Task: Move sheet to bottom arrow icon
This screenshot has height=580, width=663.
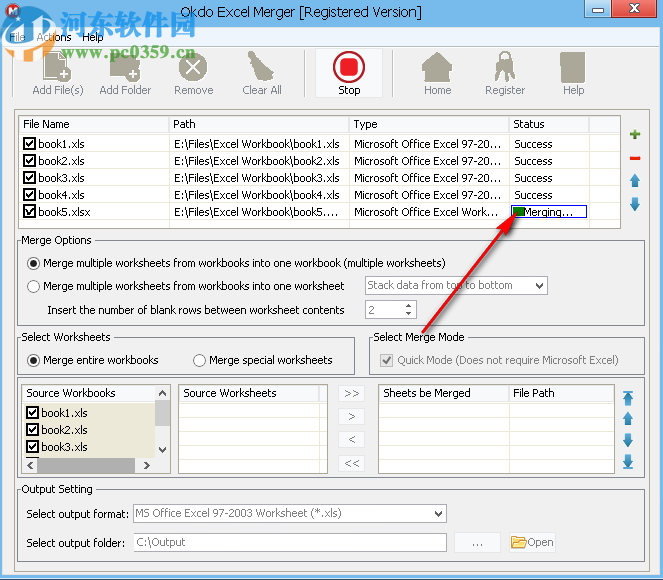Action: [x=628, y=462]
